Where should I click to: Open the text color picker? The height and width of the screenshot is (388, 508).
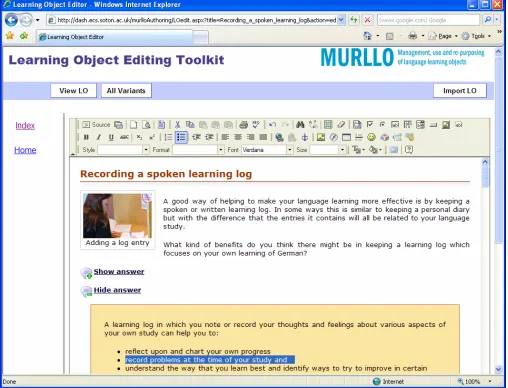point(358,150)
